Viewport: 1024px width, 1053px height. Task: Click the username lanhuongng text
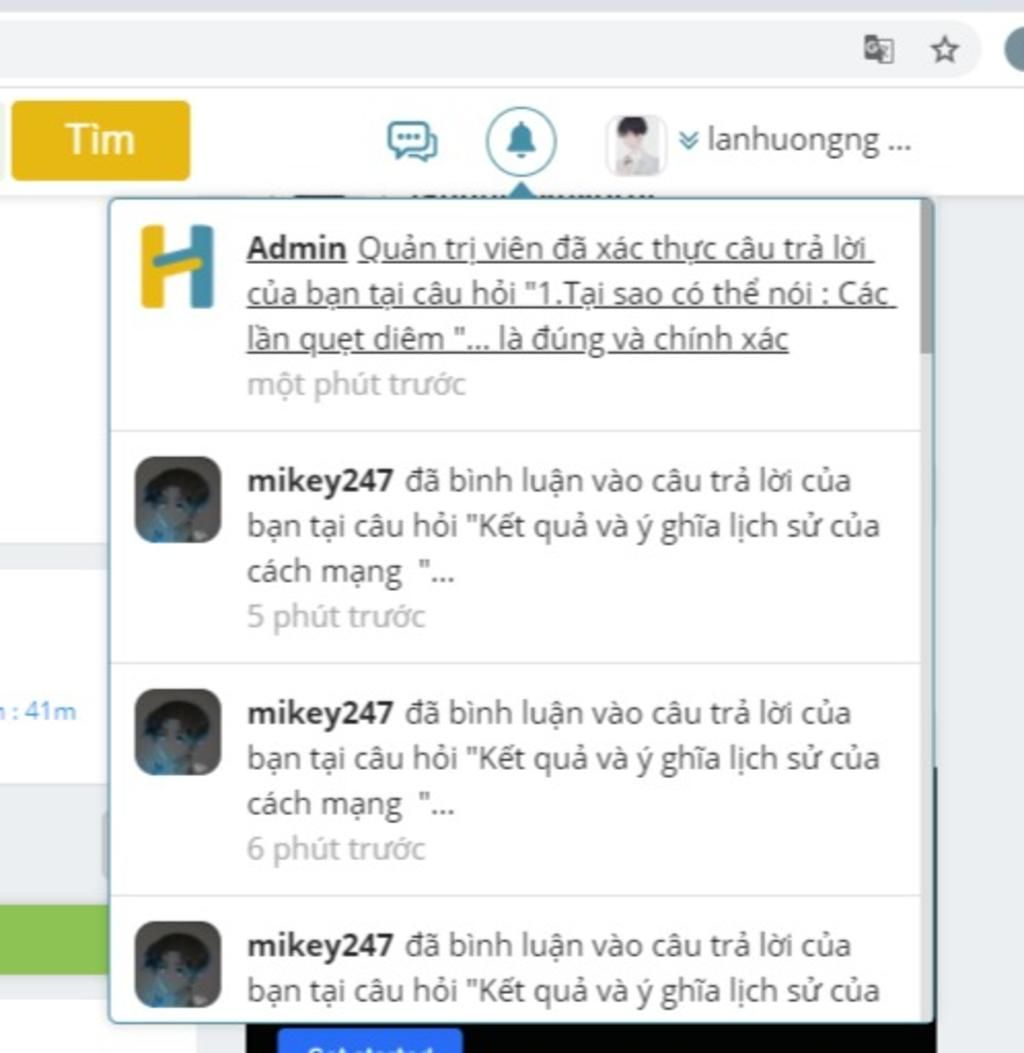click(x=805, y=141)
